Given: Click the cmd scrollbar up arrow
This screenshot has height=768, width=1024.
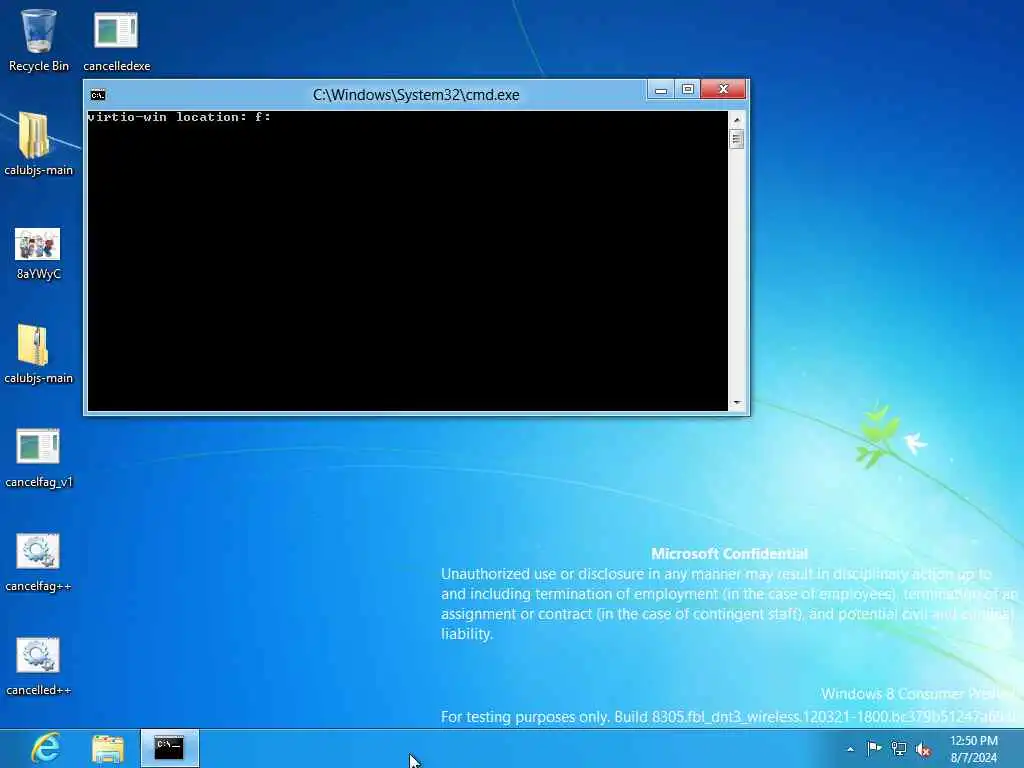Looking at the screenshot, I should [737, 120].
